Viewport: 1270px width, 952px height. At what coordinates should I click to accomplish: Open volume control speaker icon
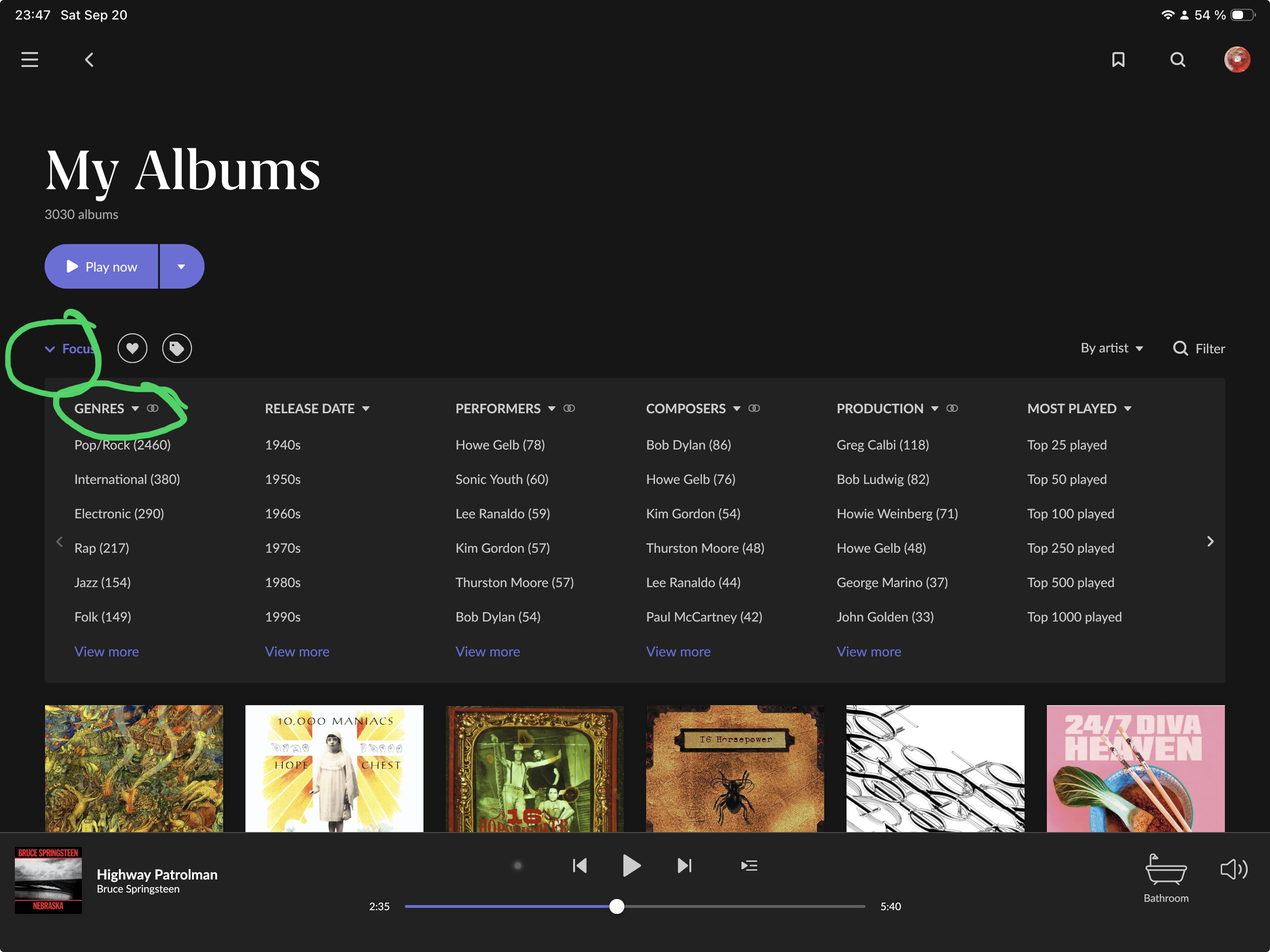tap(1233, 869)
